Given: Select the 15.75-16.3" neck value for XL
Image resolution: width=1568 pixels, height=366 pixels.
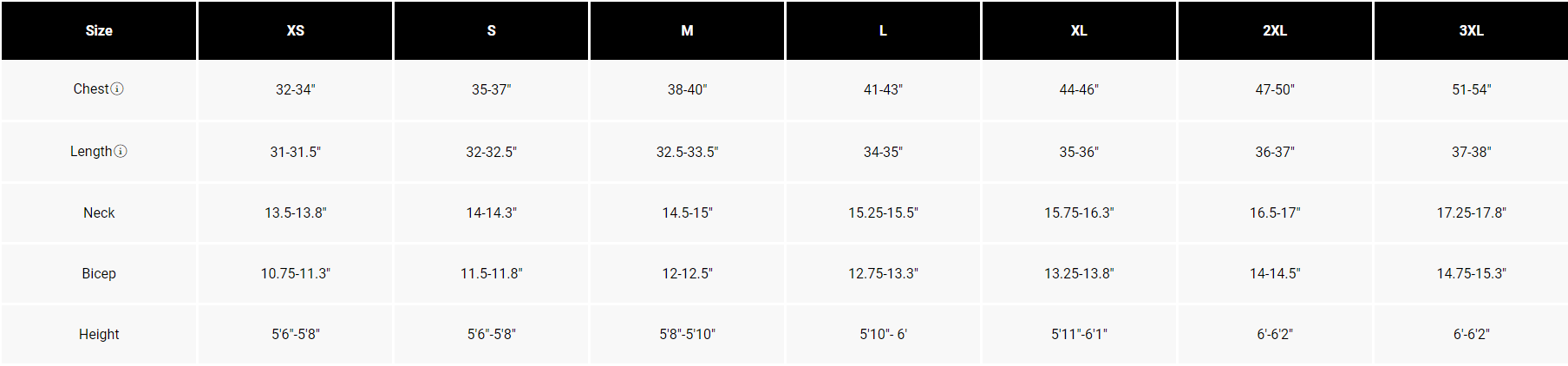Looking at the screenshot, I should pyautogui.click(x=1079, y=212).
